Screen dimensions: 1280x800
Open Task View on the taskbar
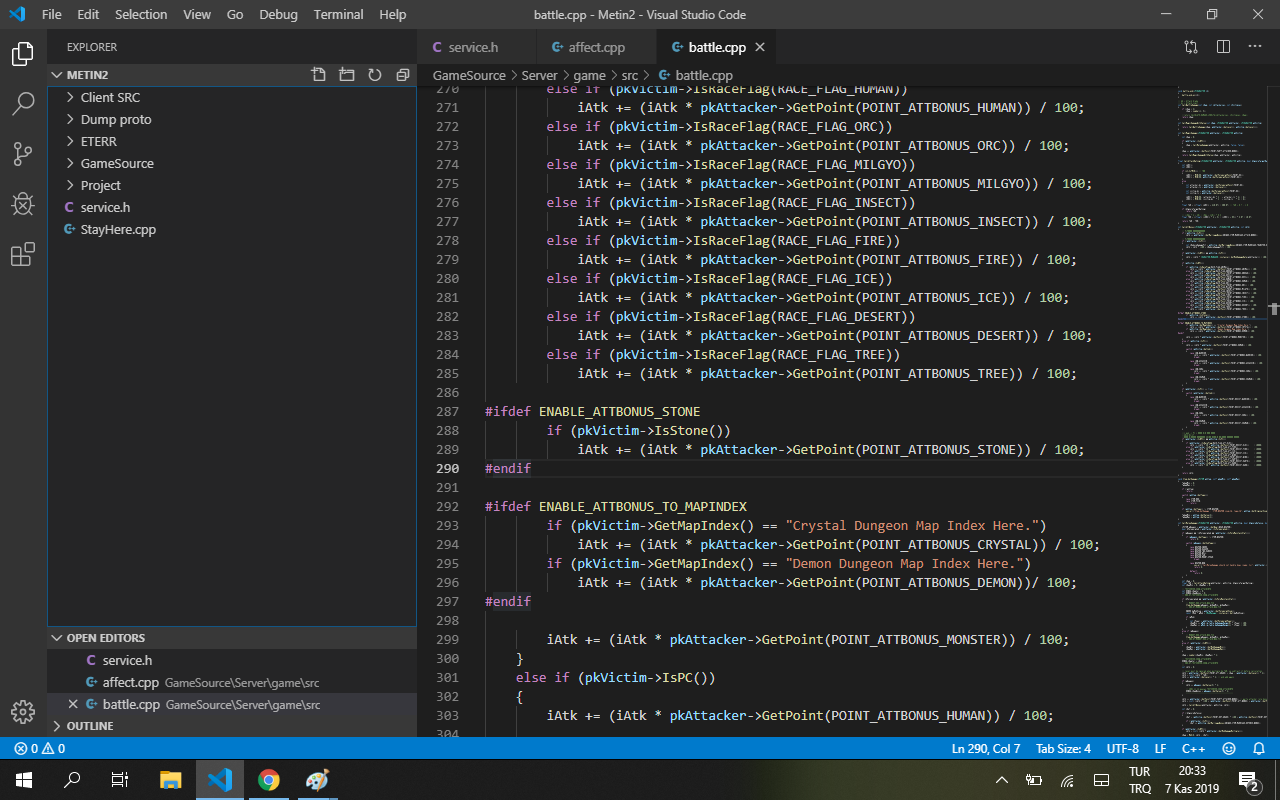pyautogui.click(x=120, y=780)
